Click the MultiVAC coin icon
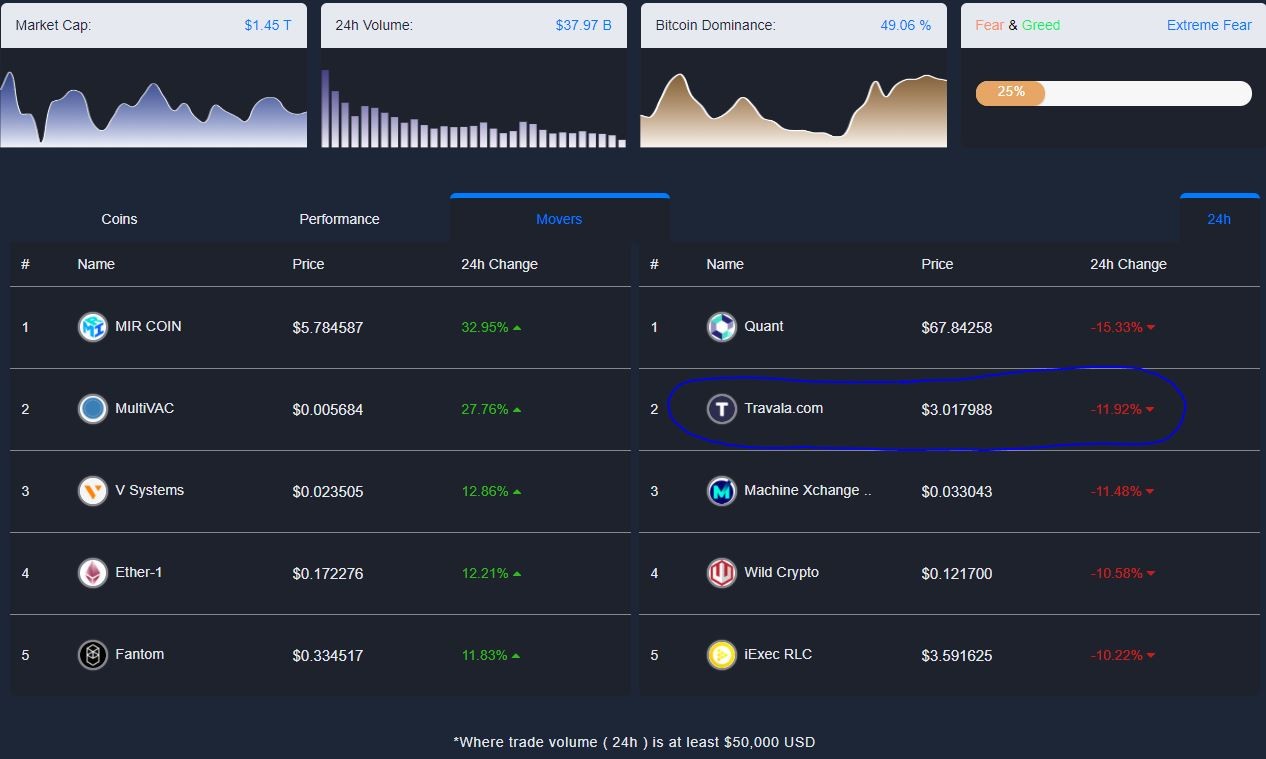The image size is (1266, 759). pos(92,409)
